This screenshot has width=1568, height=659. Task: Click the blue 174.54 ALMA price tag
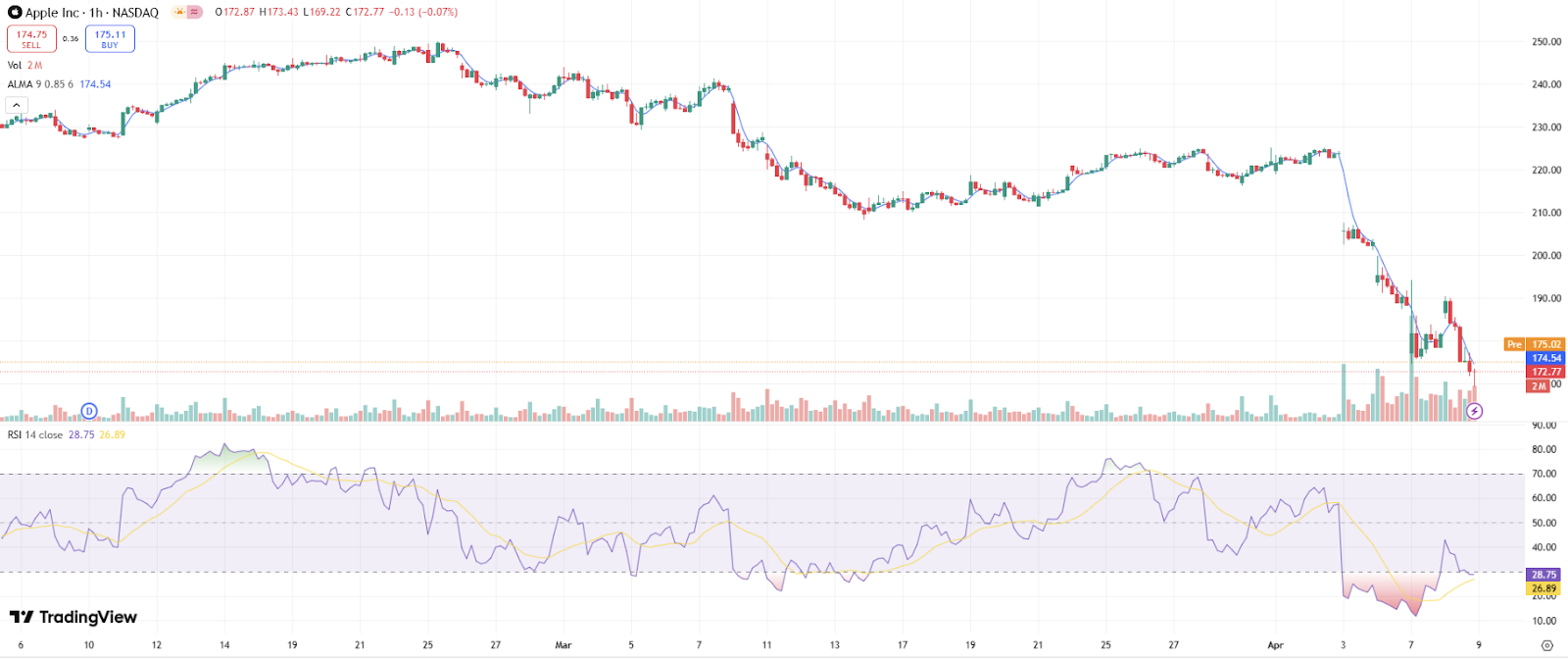(1546, 358)
